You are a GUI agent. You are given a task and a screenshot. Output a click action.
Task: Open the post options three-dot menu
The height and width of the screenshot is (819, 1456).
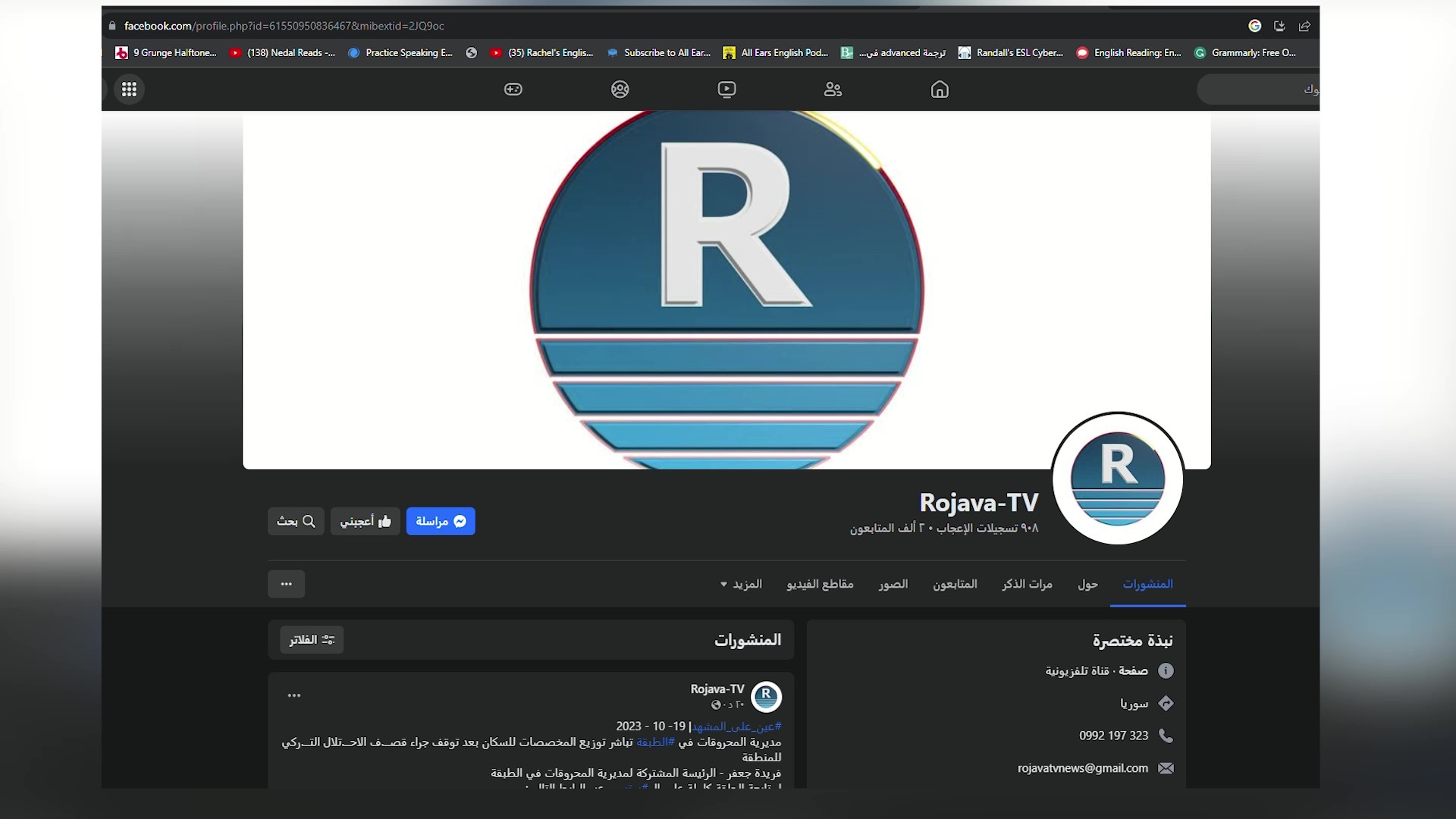click(294, 695)
